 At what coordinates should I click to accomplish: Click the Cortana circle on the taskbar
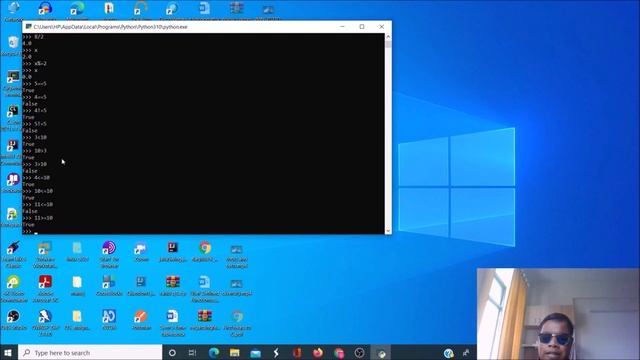pyautogui.click(x=172, y=353)
